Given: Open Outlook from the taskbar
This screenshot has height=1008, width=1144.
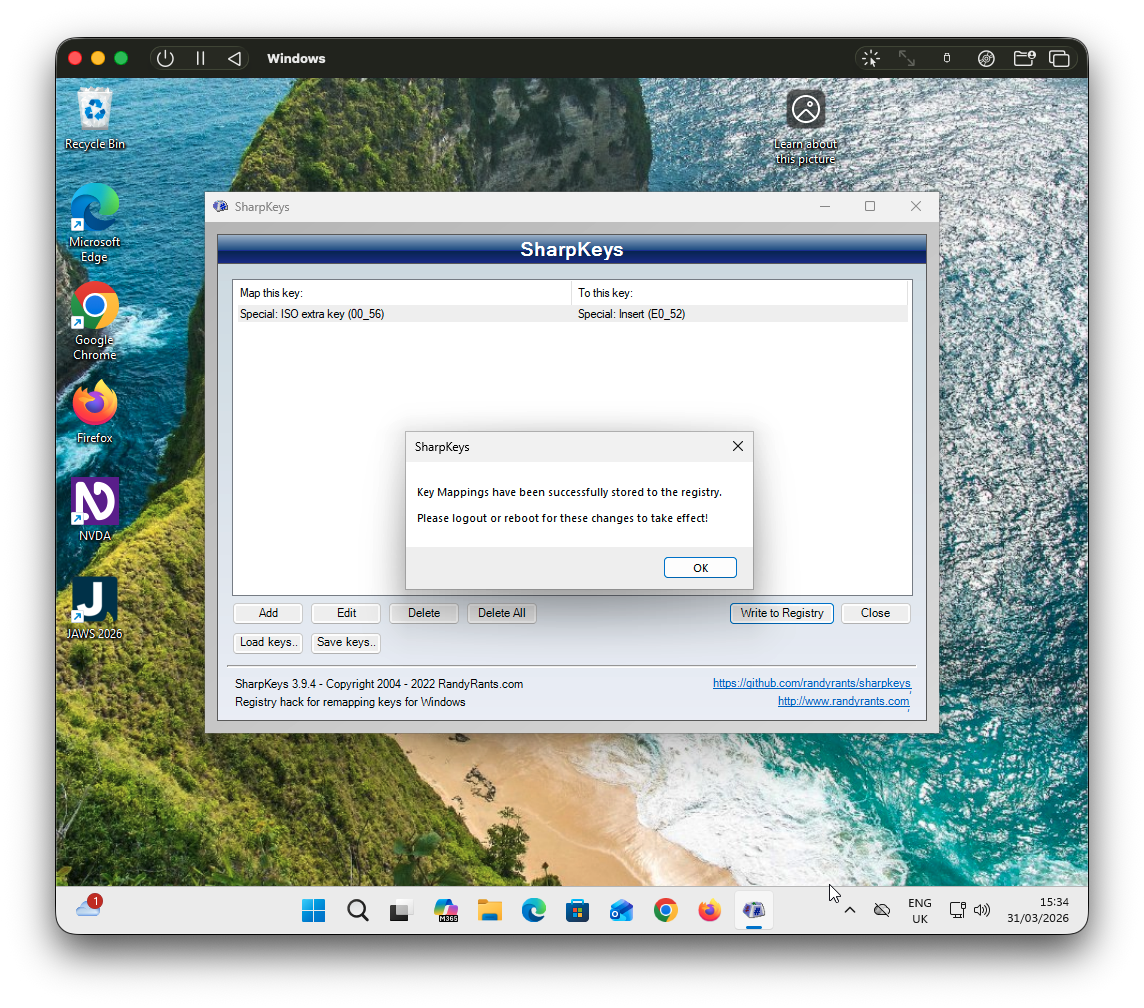Looking at the screenshot, I should [x=621, y=910].
